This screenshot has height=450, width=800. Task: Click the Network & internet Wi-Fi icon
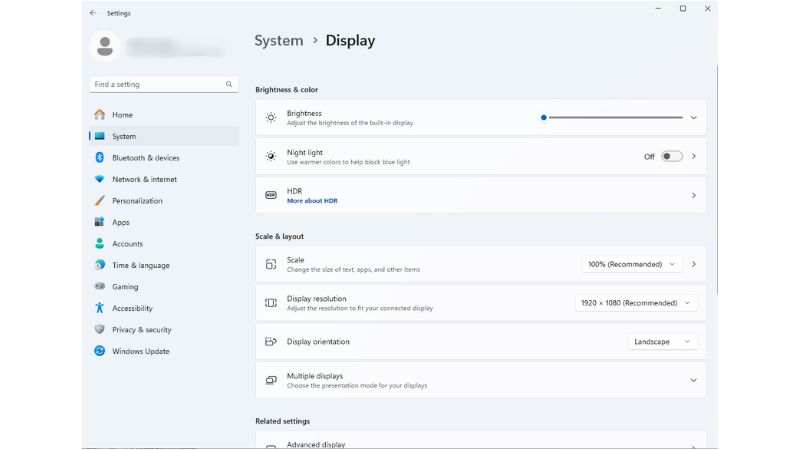(99, 179)
